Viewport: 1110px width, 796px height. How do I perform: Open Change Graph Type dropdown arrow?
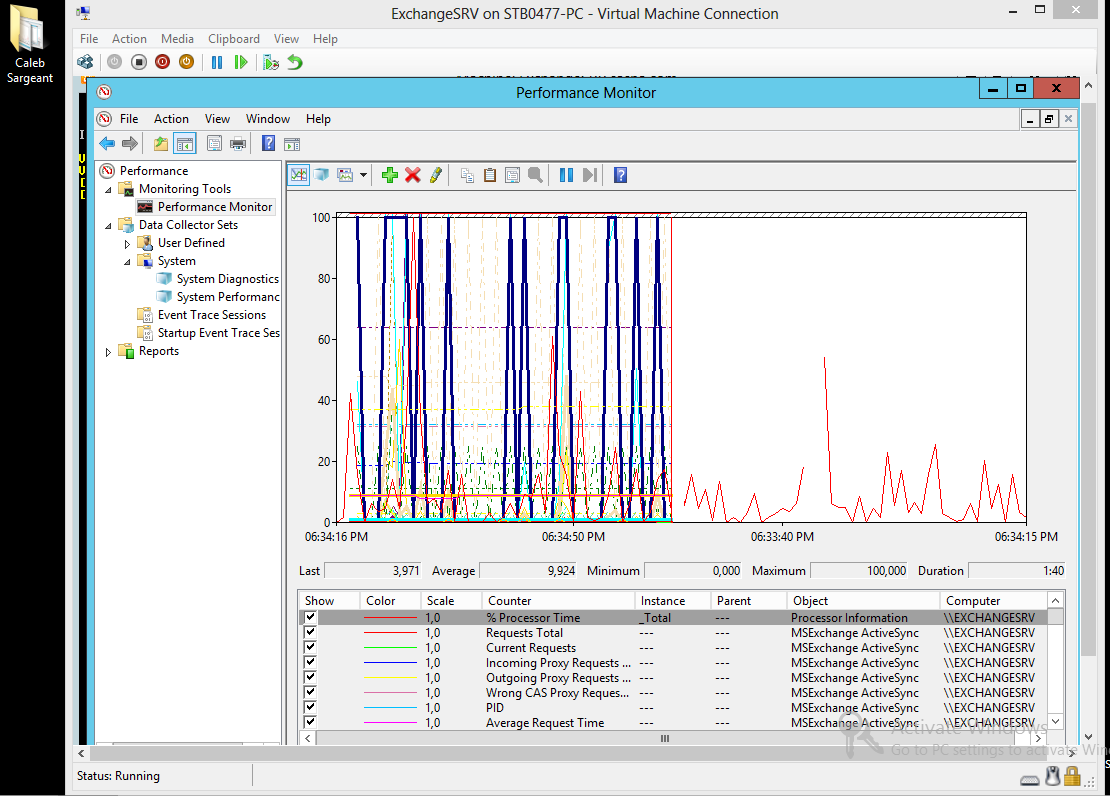(363, 175)
